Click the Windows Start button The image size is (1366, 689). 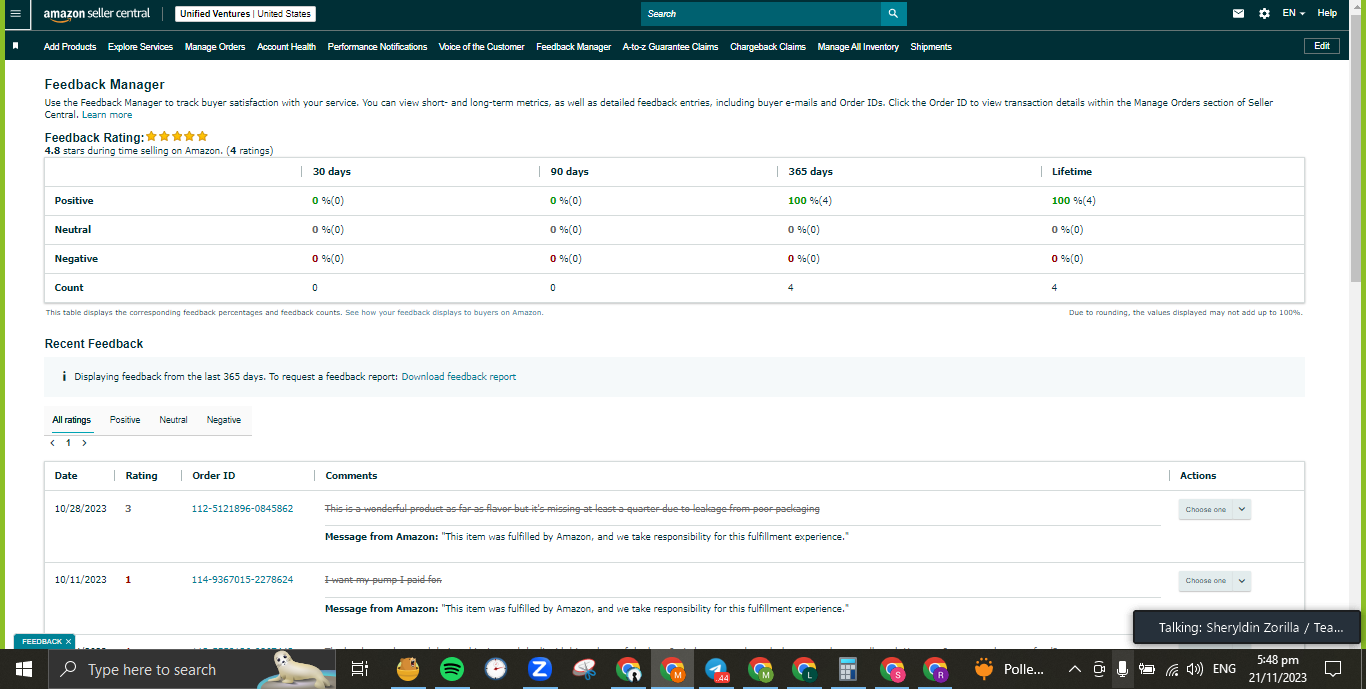[x=23, y=669]
